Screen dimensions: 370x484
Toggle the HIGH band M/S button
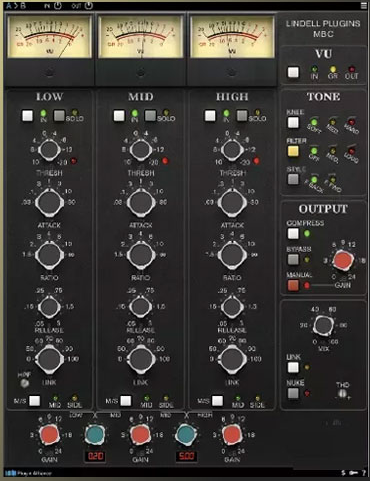pos(217,401)
